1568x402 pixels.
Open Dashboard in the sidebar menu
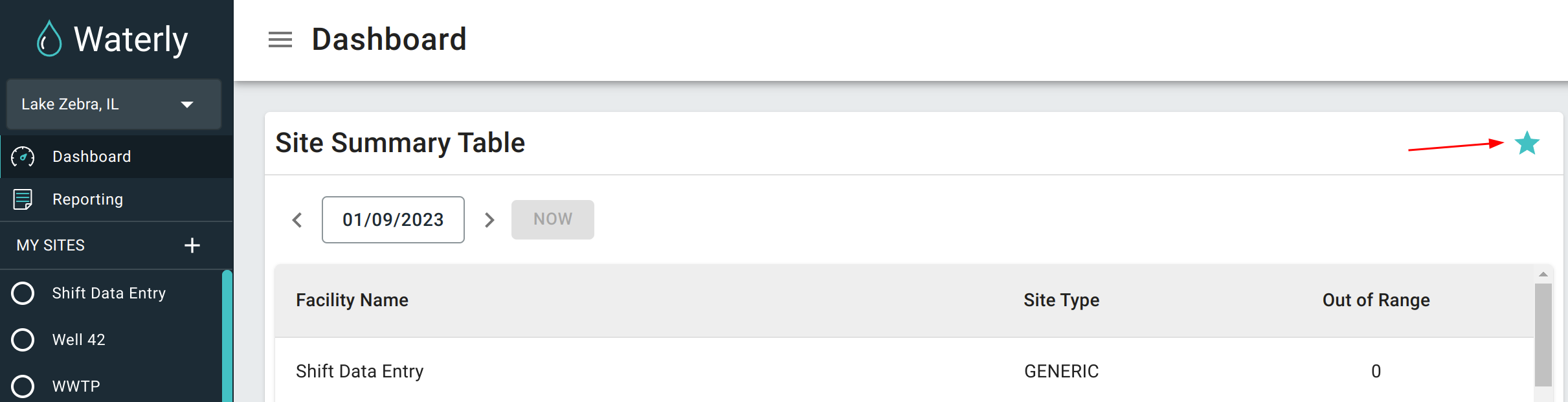pos(92,157)
